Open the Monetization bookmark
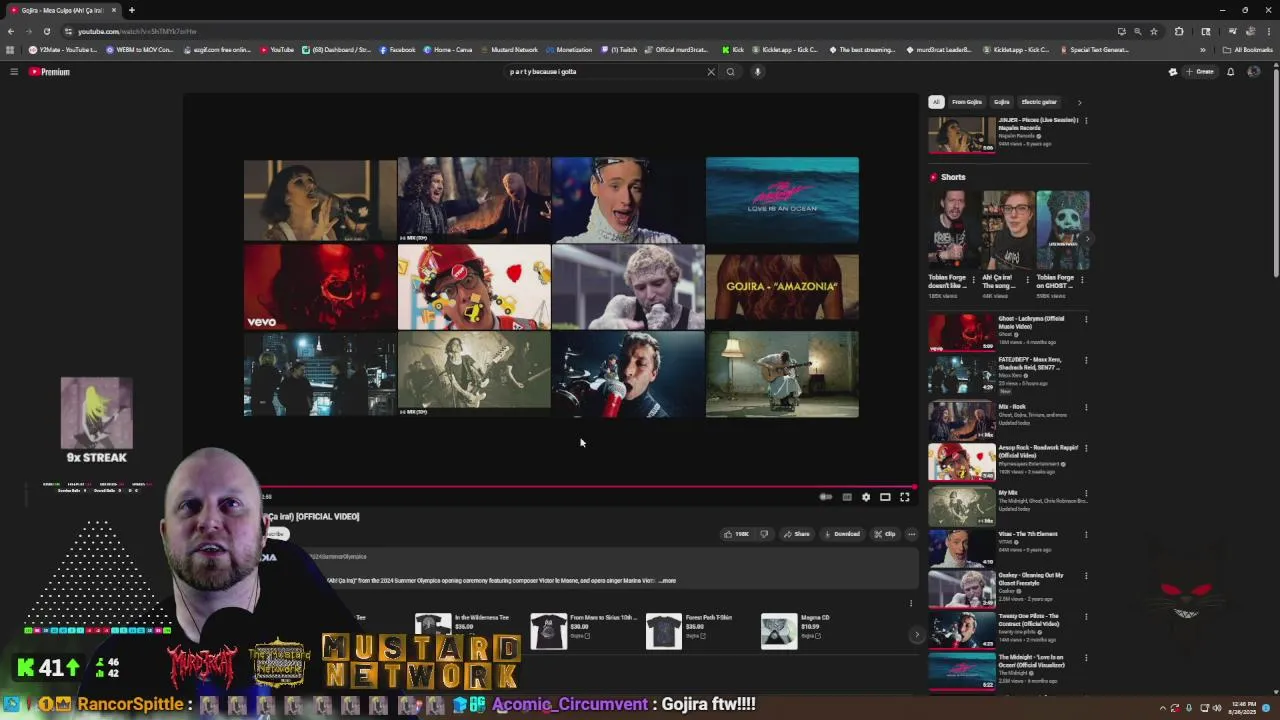This screenshot has width=1280, height=720. coord(570,50)
